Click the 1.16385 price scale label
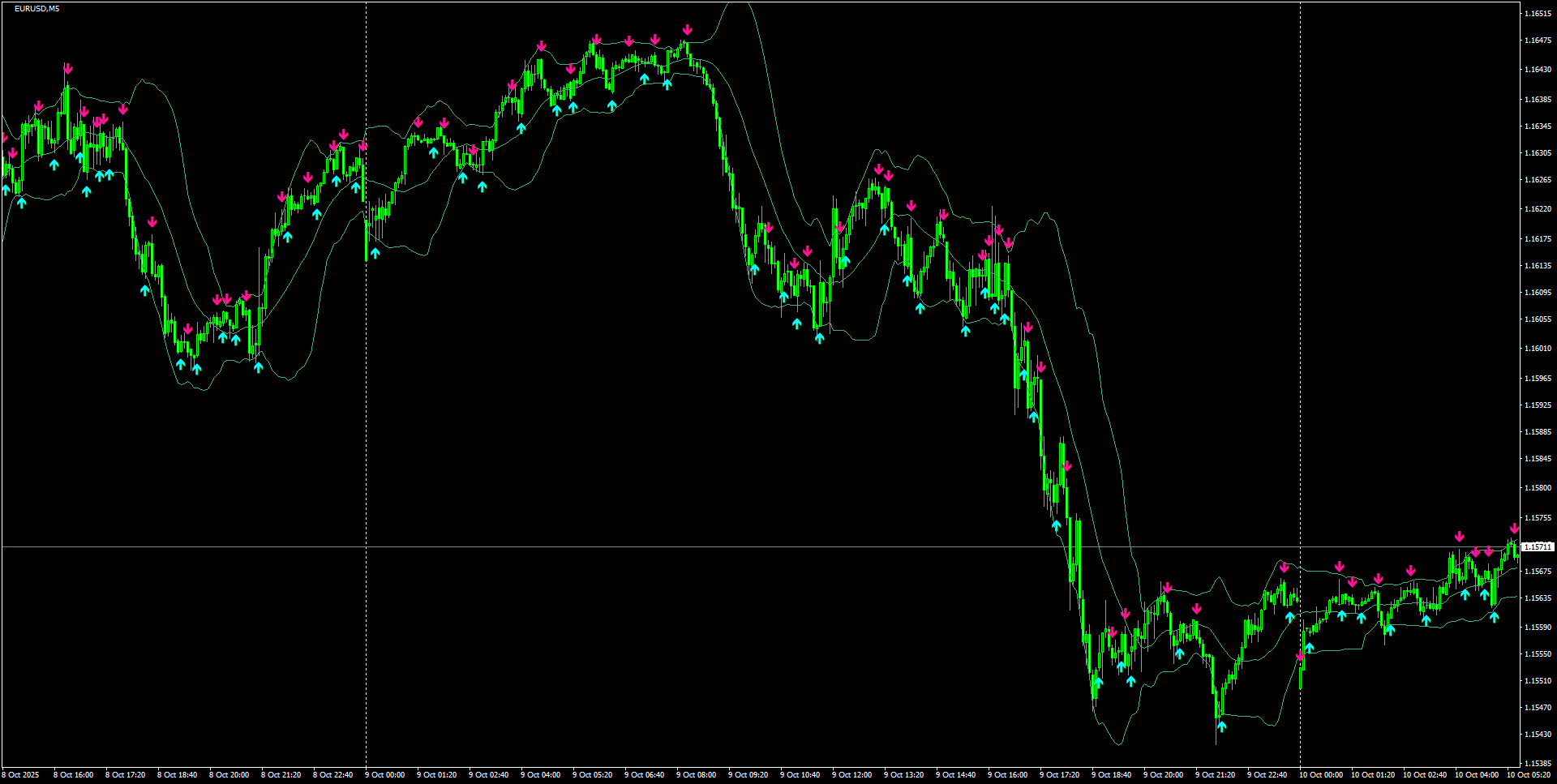Viewport: 1557px width, 784px height. click(x=1538, y=100)
